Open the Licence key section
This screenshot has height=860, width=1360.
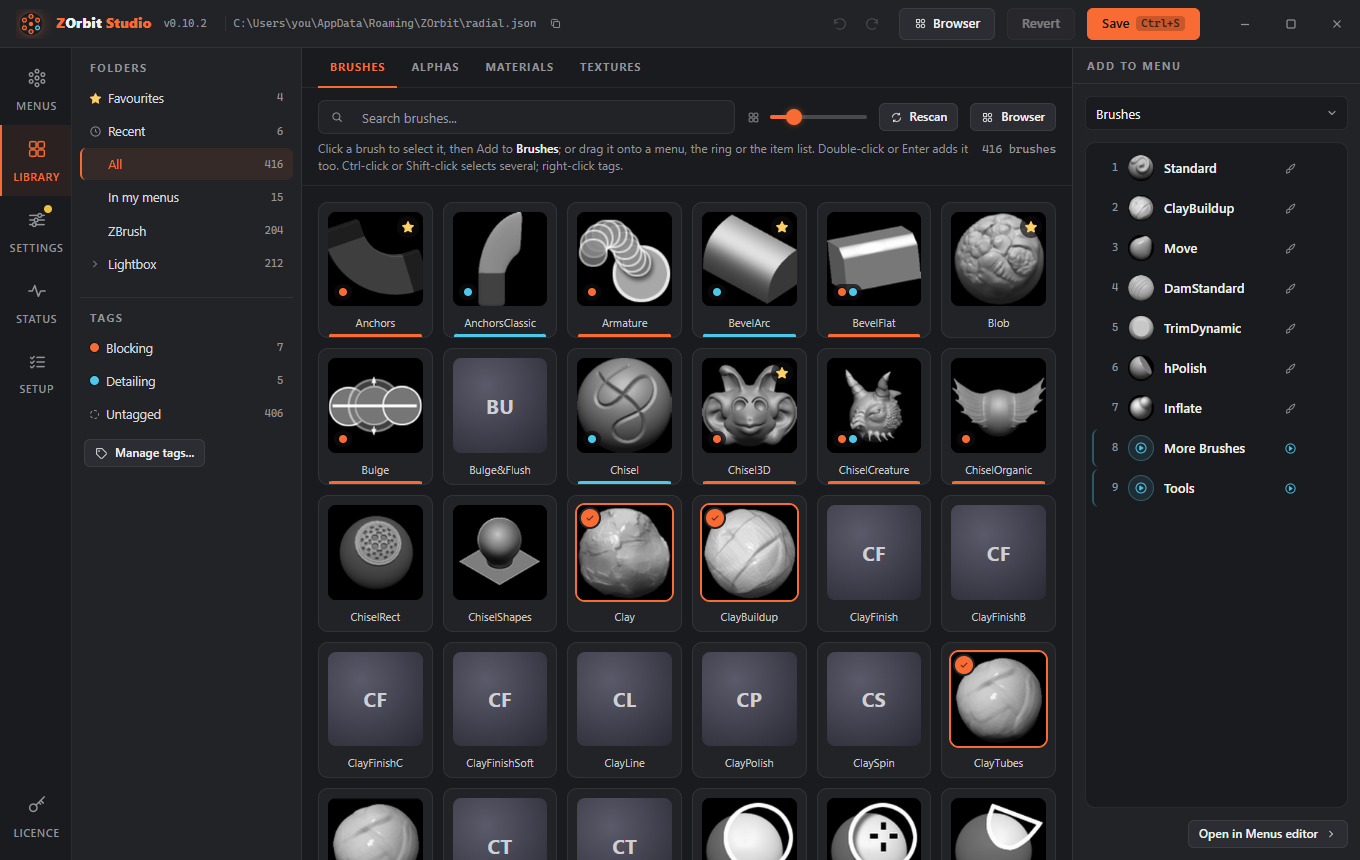point(36,817)
